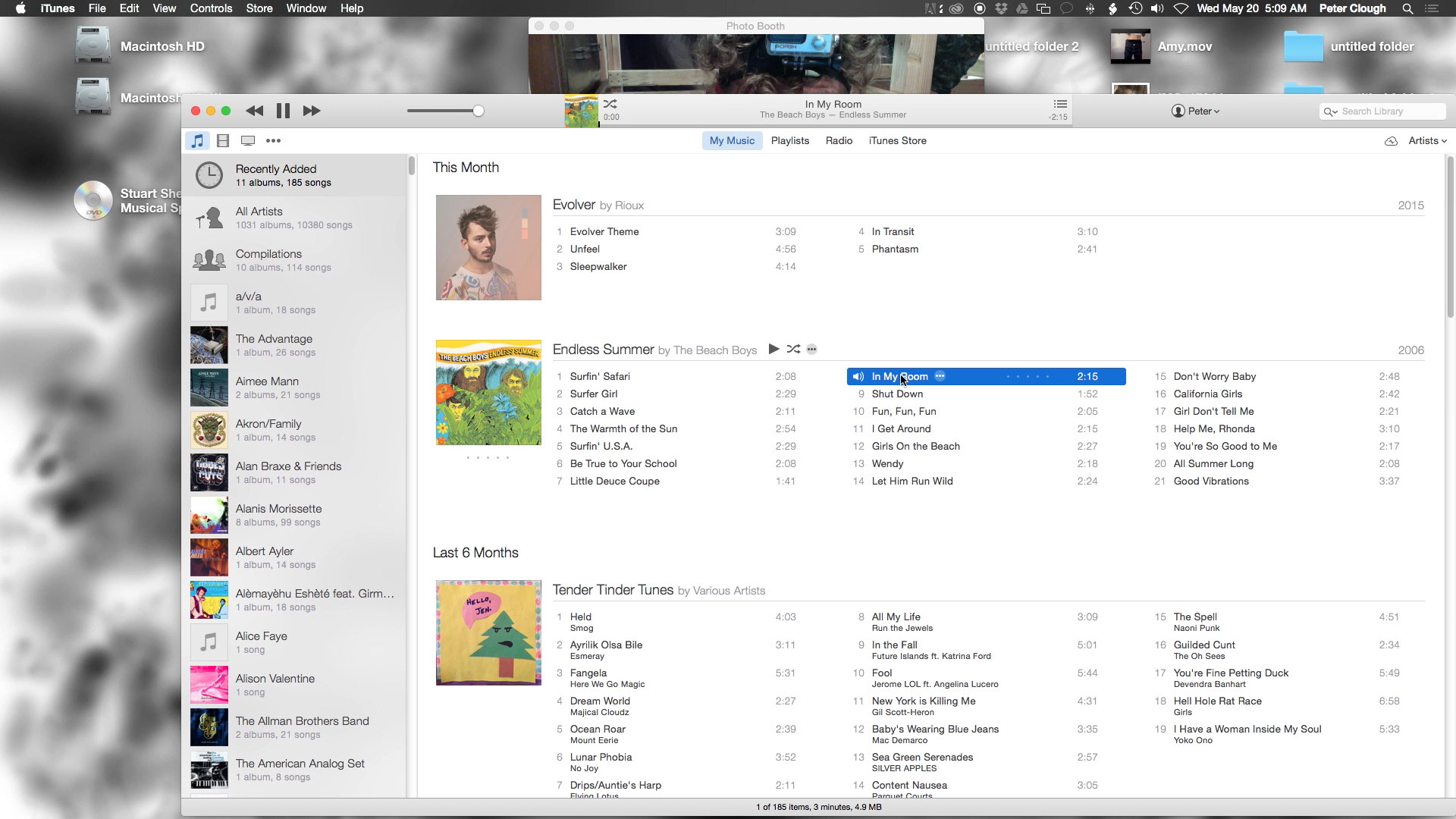
Task: Open Endless Summer album options ellipsis
Action: tap(811, 350)
